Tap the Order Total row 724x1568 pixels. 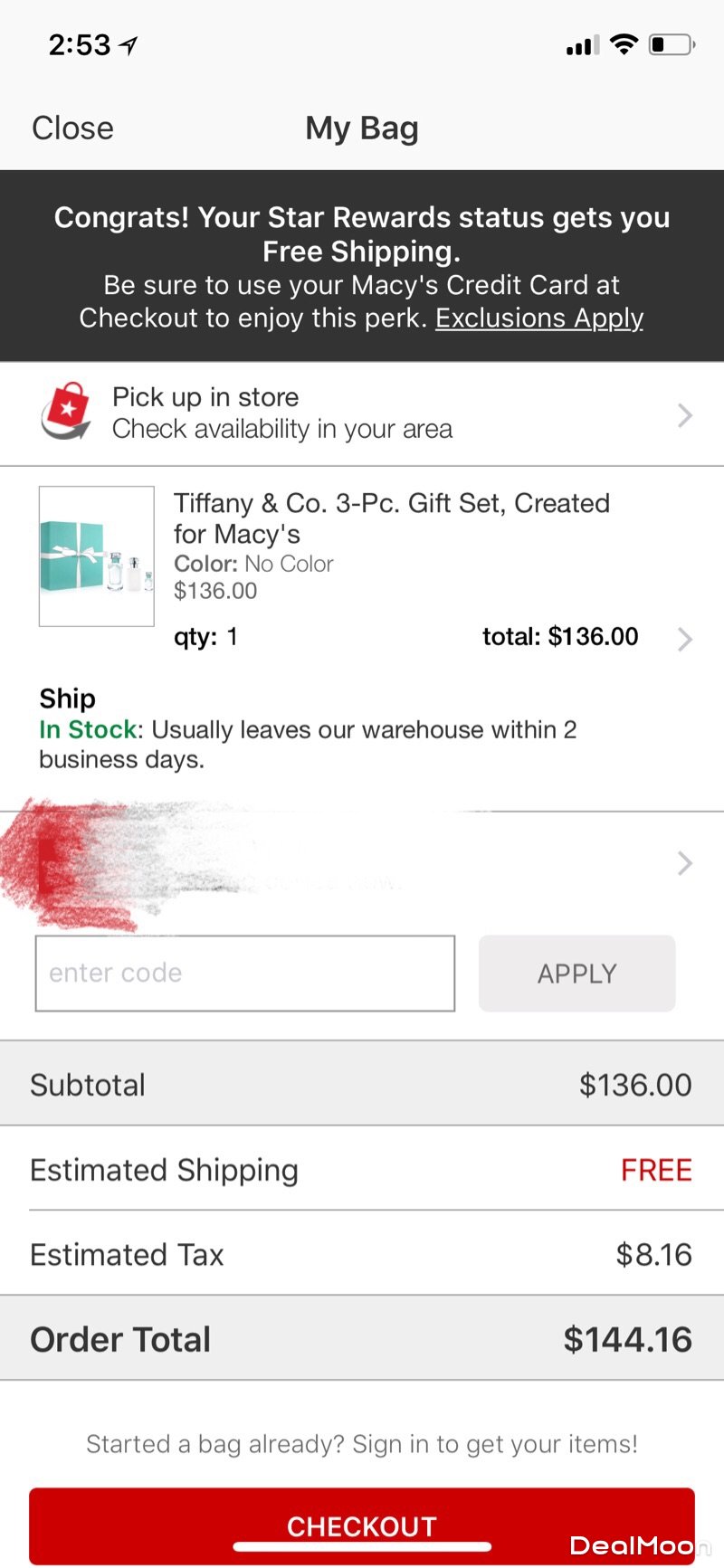(362, 1339)
